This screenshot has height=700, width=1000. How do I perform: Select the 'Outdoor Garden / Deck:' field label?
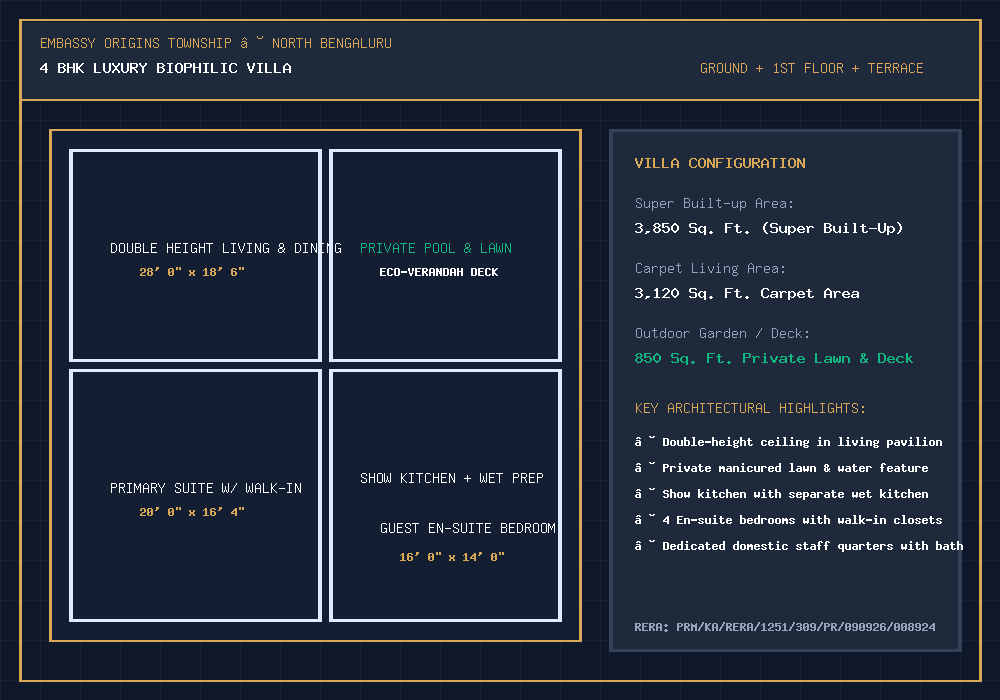723,333
